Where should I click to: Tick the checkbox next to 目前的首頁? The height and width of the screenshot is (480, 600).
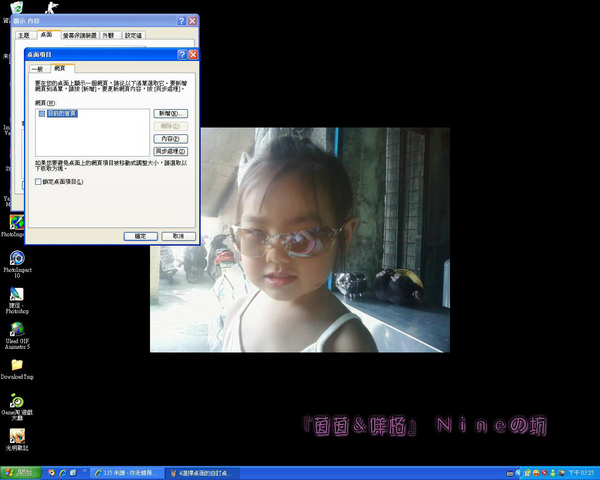(x=42, y=114)
